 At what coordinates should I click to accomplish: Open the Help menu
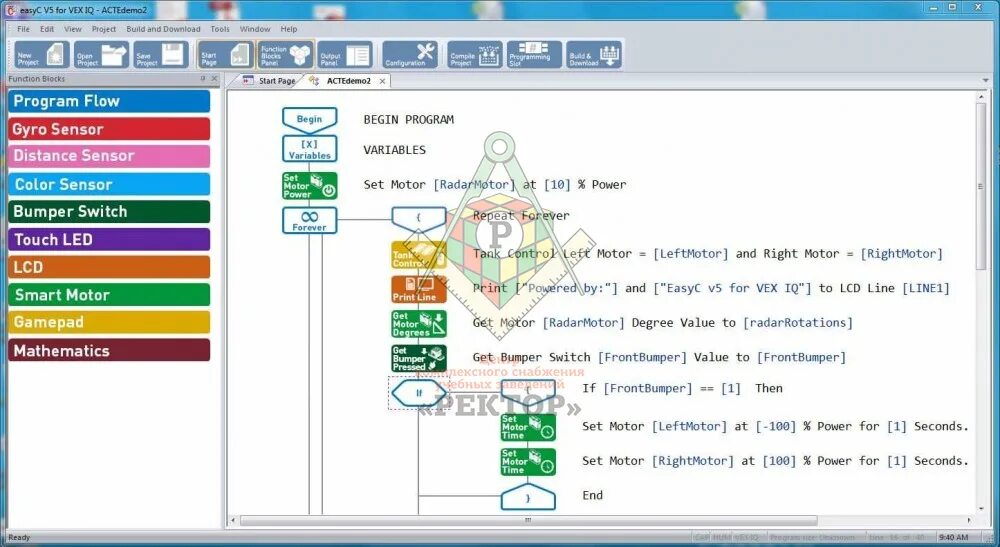click(x=289, y=29)
